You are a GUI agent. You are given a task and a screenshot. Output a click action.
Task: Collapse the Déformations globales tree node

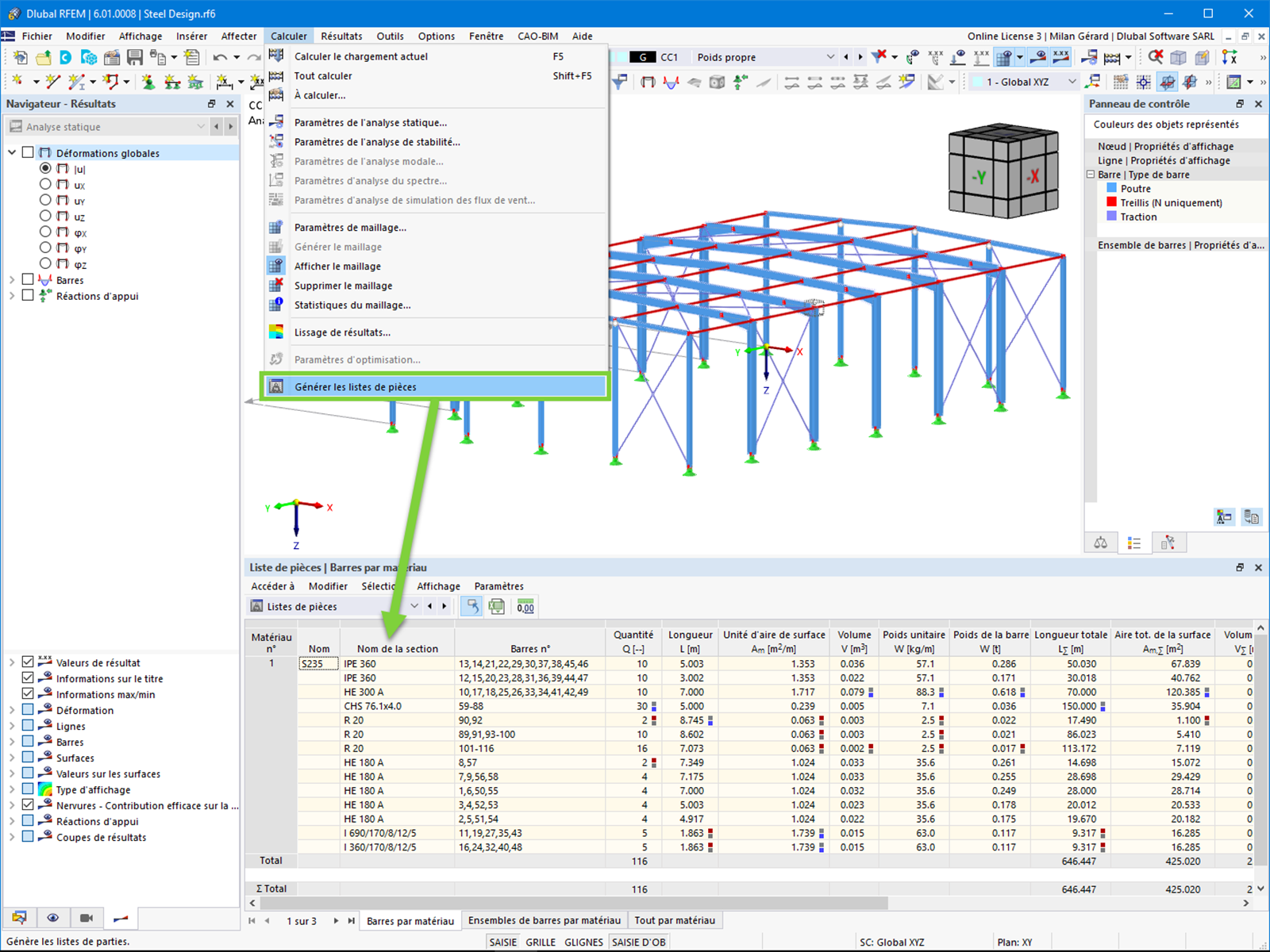(x=12, y=152)
